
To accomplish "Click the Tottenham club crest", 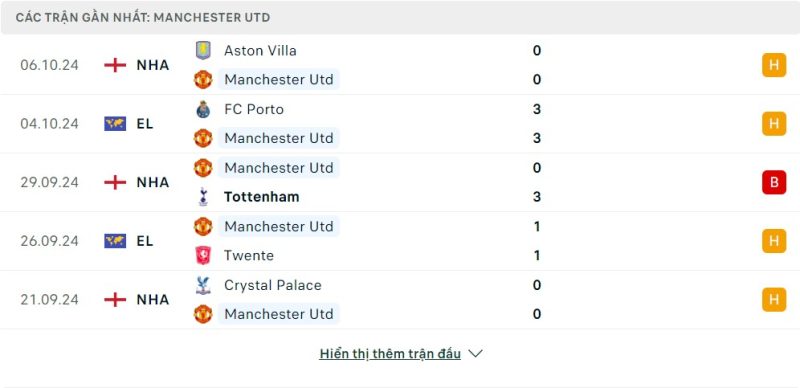I will [x=203, y=197].
